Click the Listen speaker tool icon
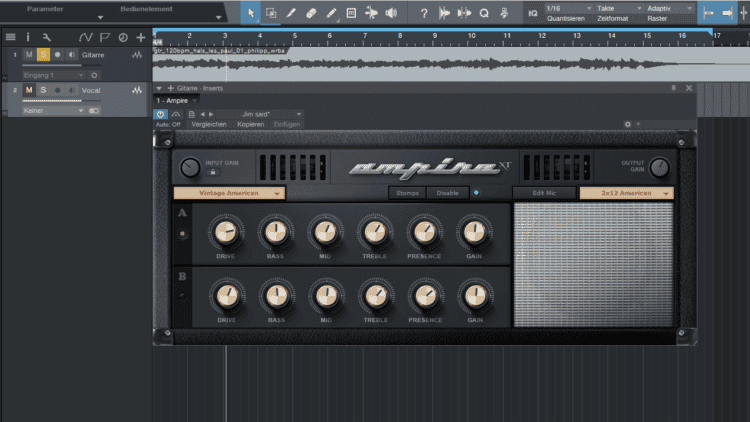Image resolution: width=750 pixels, height=422 pixels. point(391,13)
